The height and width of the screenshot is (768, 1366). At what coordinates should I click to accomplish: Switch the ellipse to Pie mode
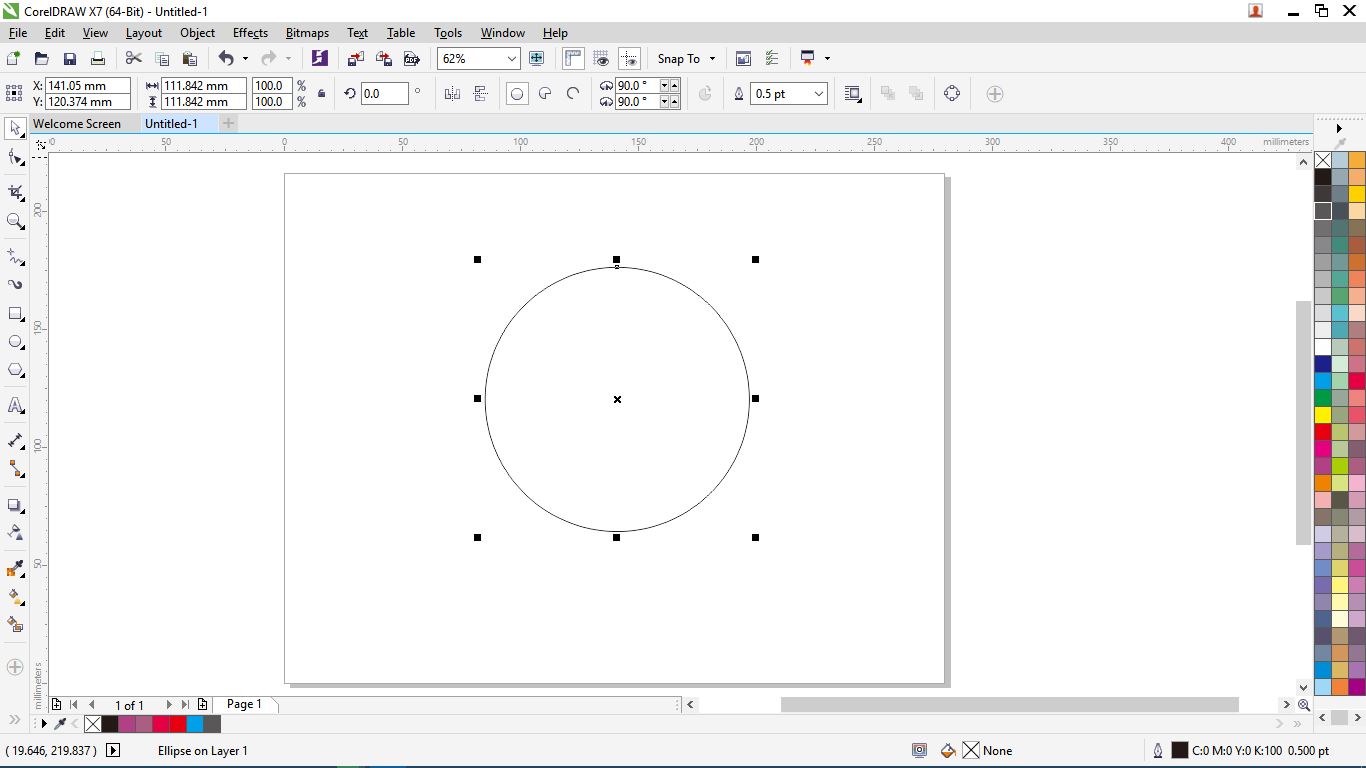[545, 93]
